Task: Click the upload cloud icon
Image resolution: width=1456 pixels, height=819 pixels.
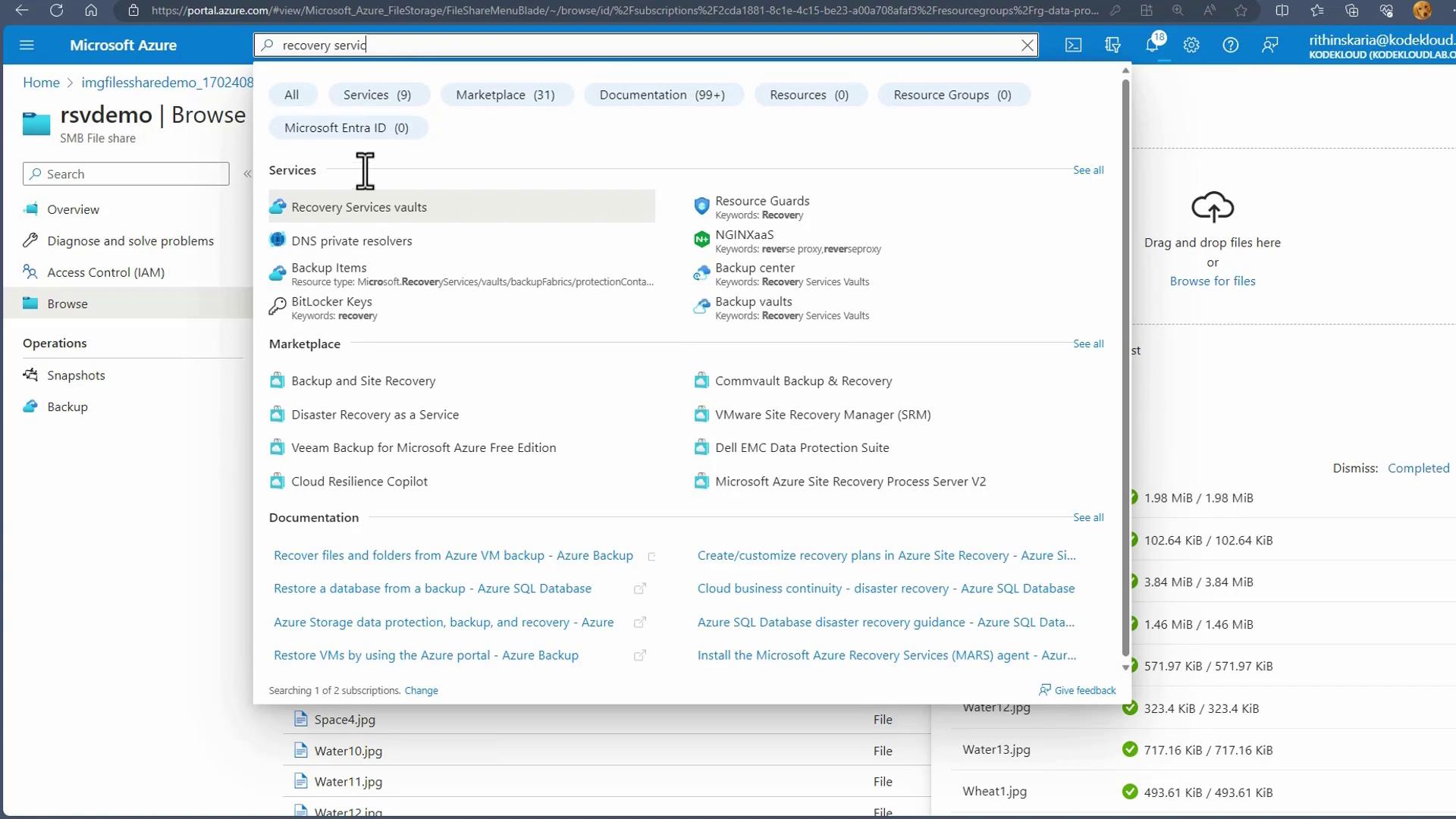Action: (x=1212, y=206)
